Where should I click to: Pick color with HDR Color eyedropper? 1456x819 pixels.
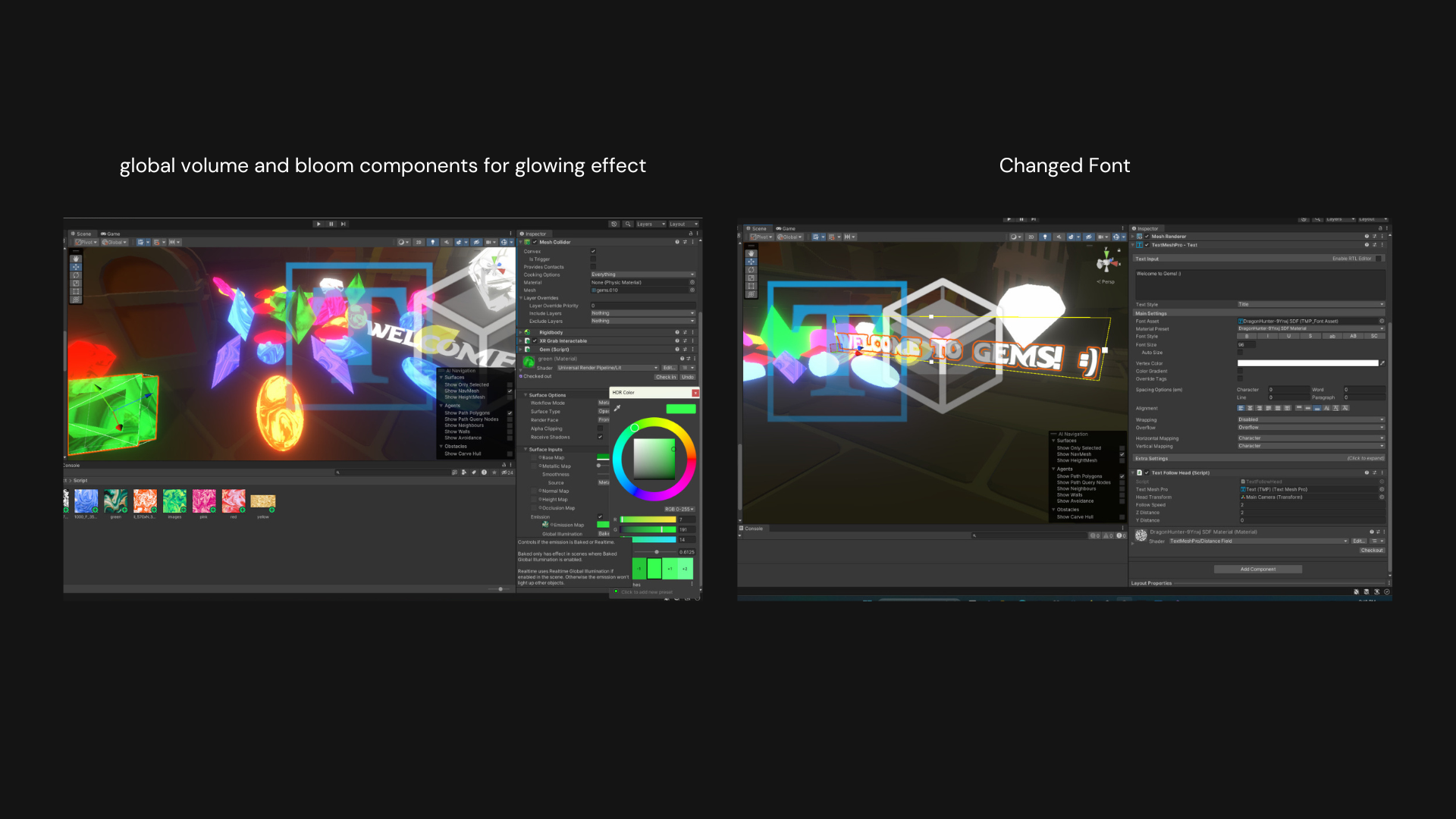(x=617, y=408)
